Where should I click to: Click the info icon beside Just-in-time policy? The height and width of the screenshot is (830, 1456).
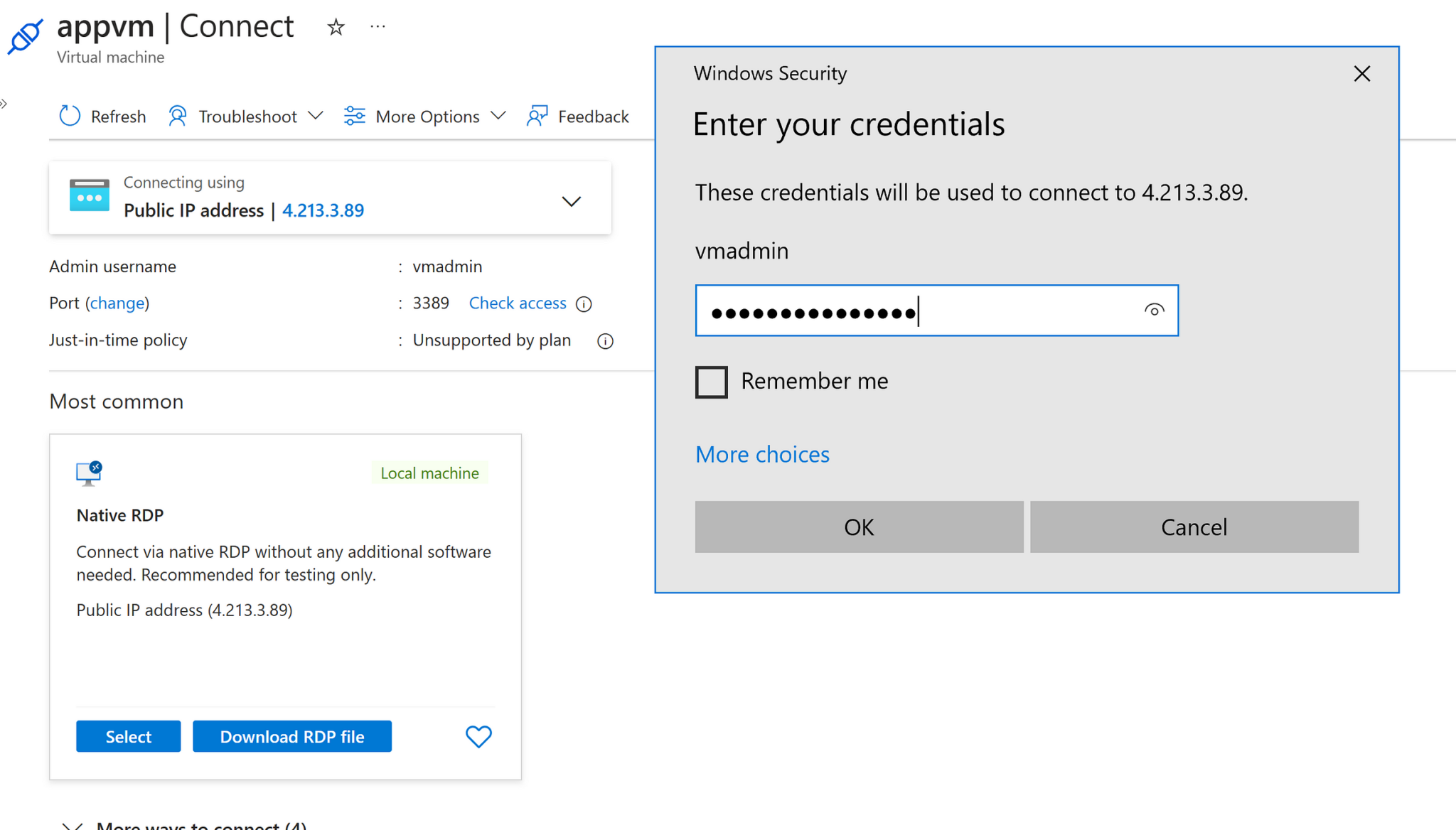[x=605, y=341]
